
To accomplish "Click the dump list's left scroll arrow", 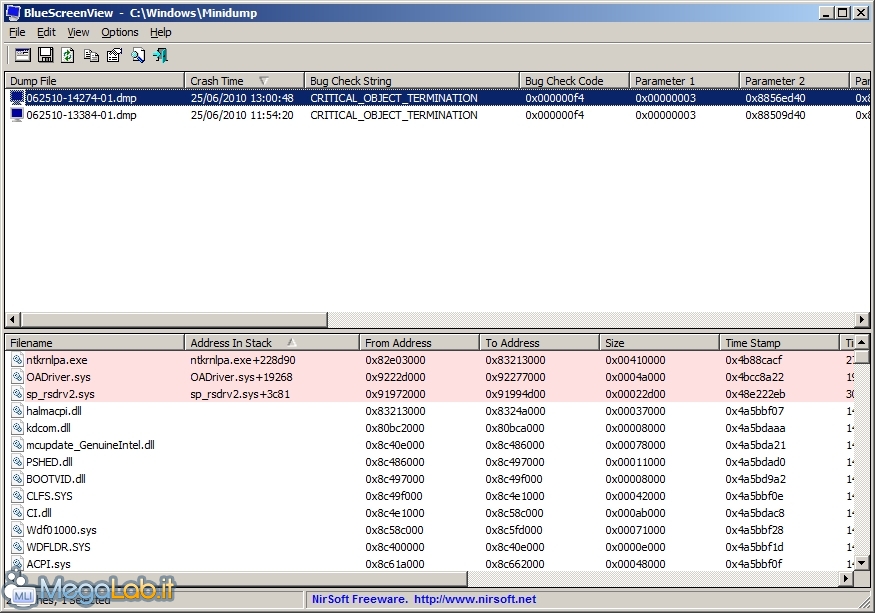I will coord(12,319).
